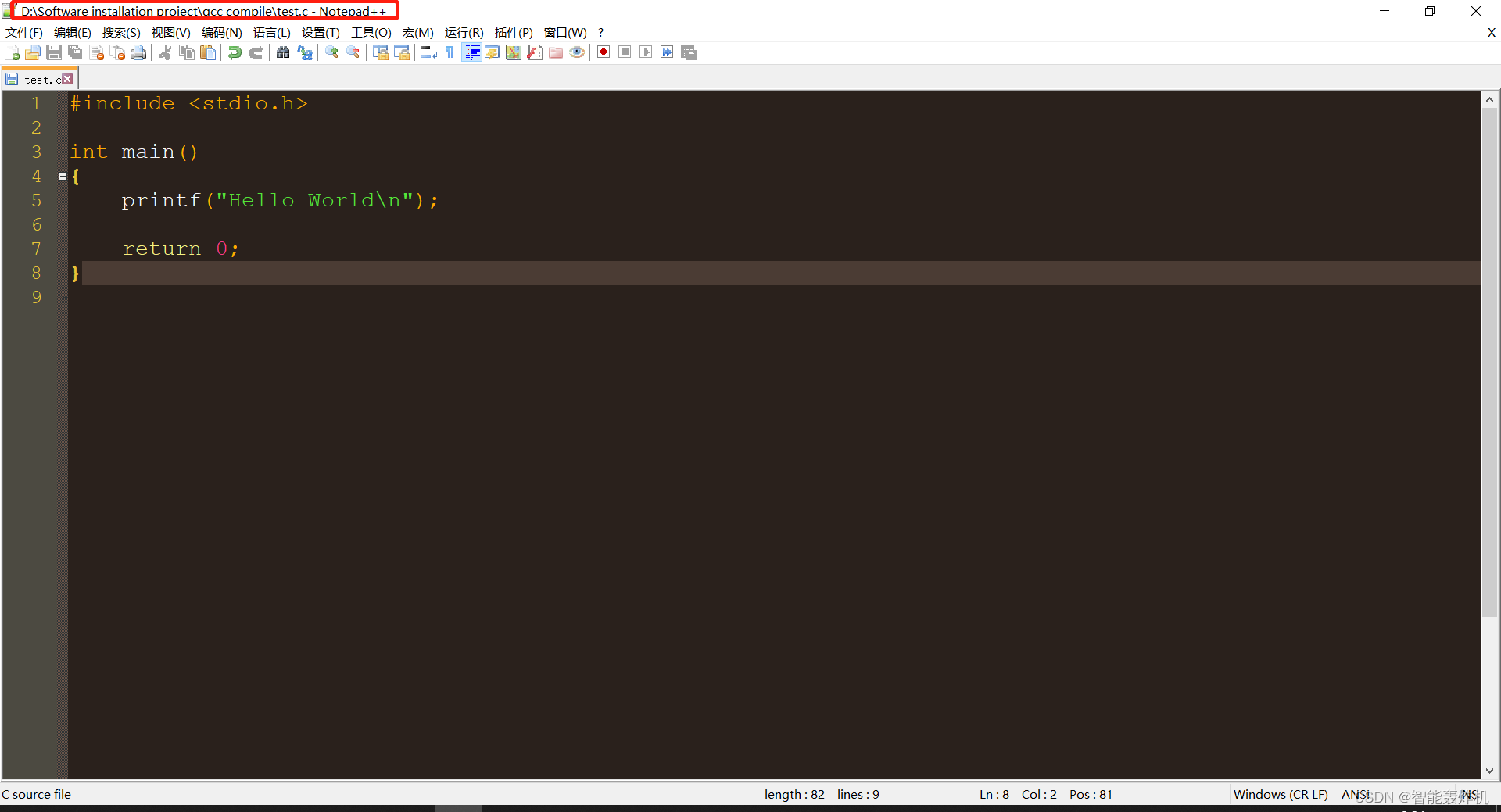The width and height of the screenshot is (1501, 812).
Task: Click the vertical scrollbar up arrow
Action: click(1490, 99)
